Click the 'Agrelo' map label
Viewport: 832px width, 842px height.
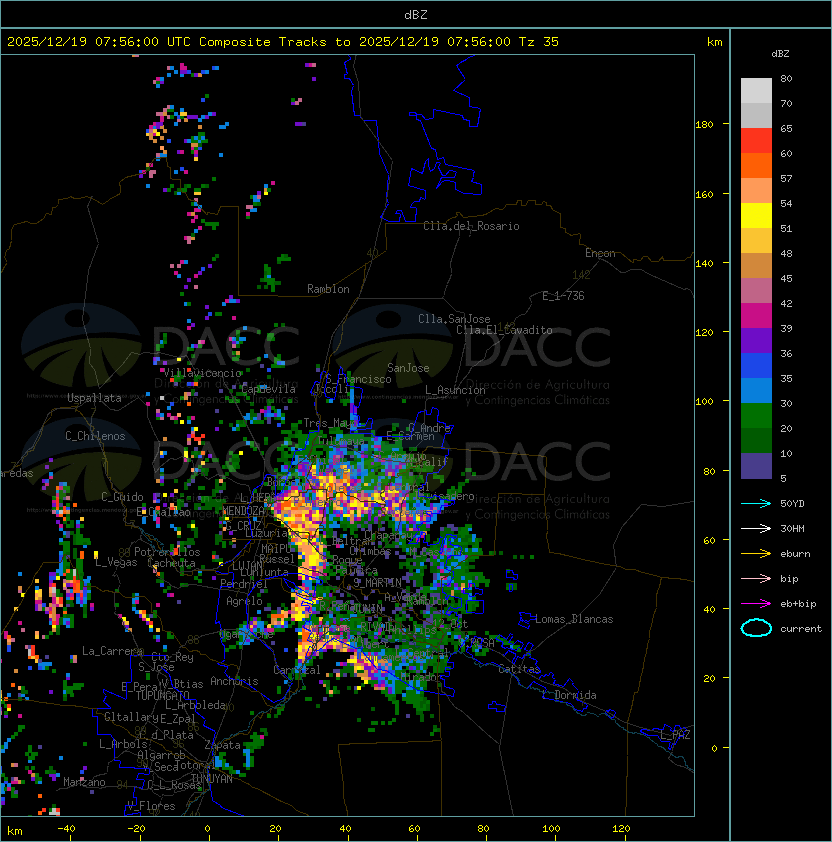tap(244, 601)
